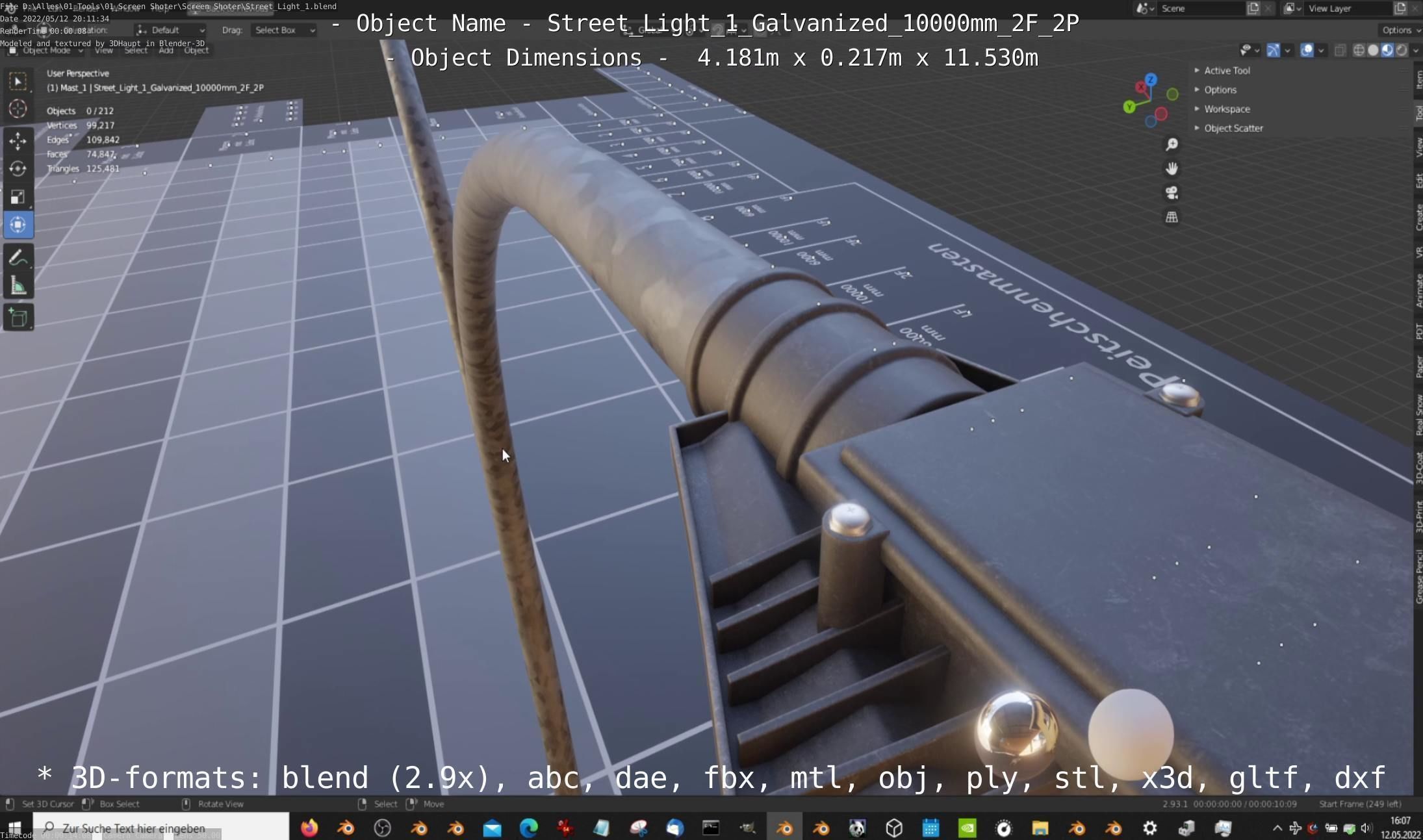Click the pan hand icon in the viewport

pos(1172,169)
